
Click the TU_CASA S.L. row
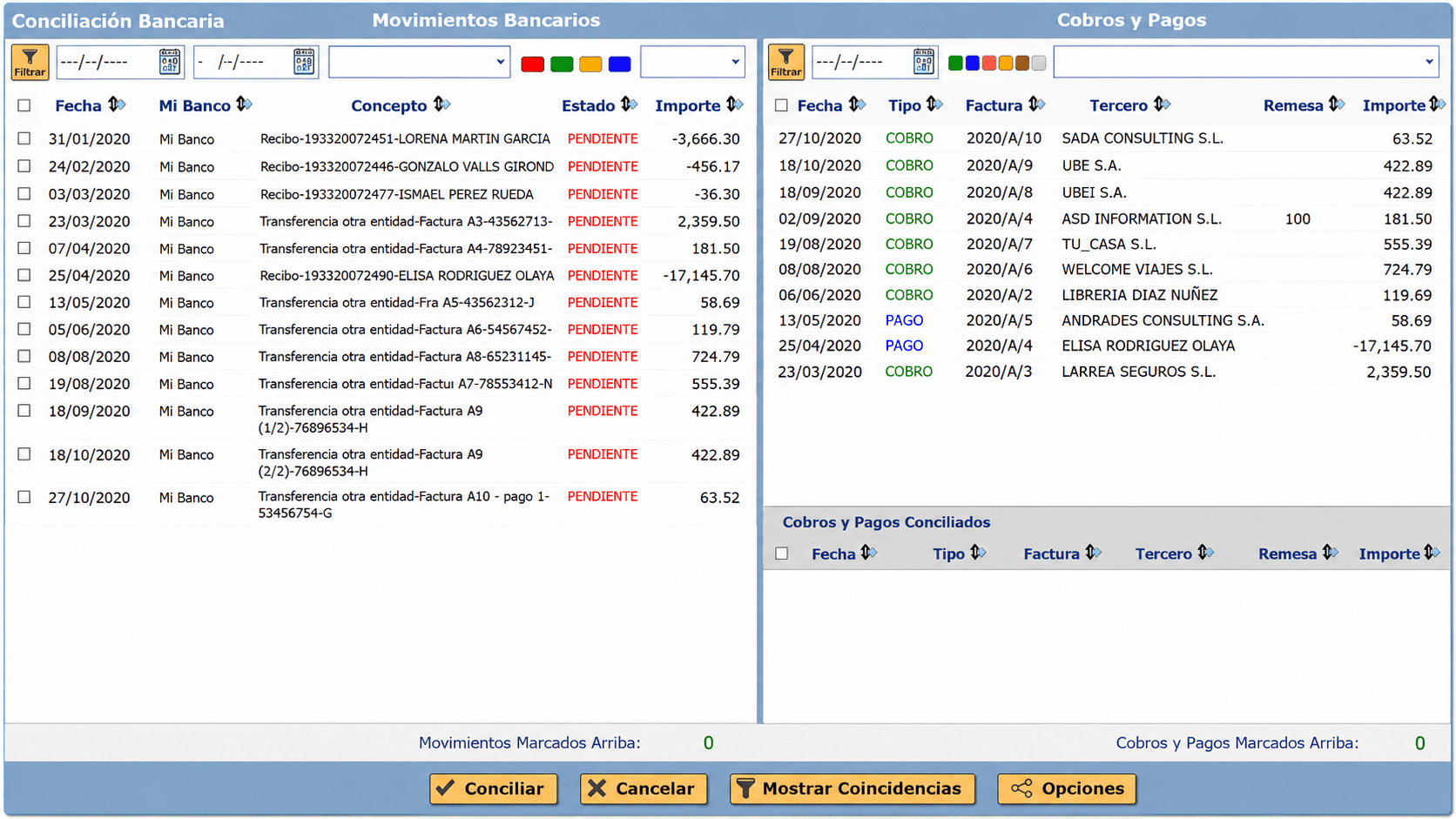(1106, 245)
